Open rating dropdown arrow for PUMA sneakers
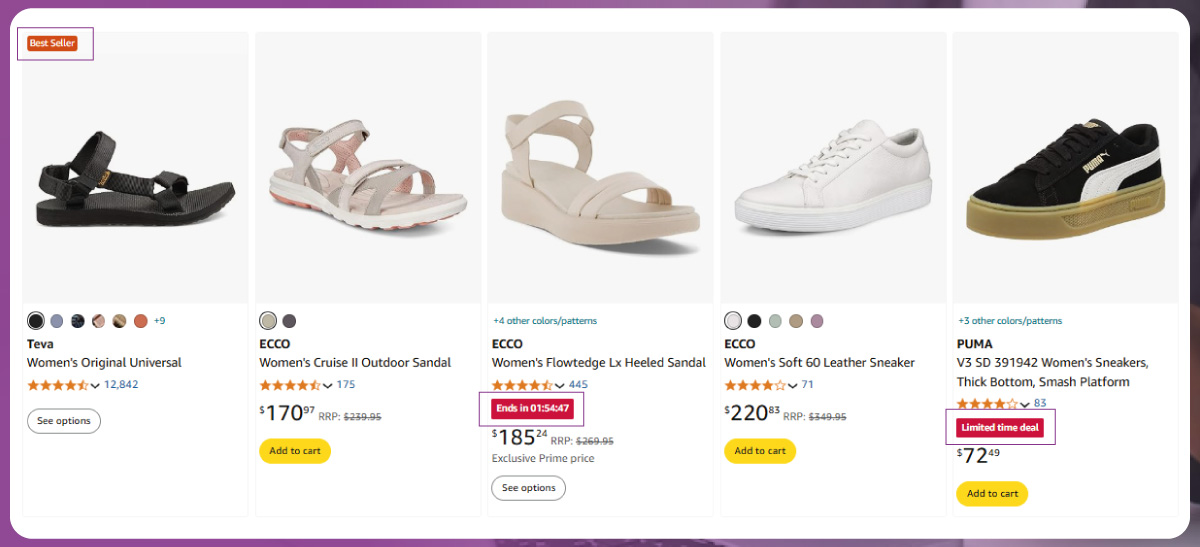The image size is (1200, 547). point(1024,405)
